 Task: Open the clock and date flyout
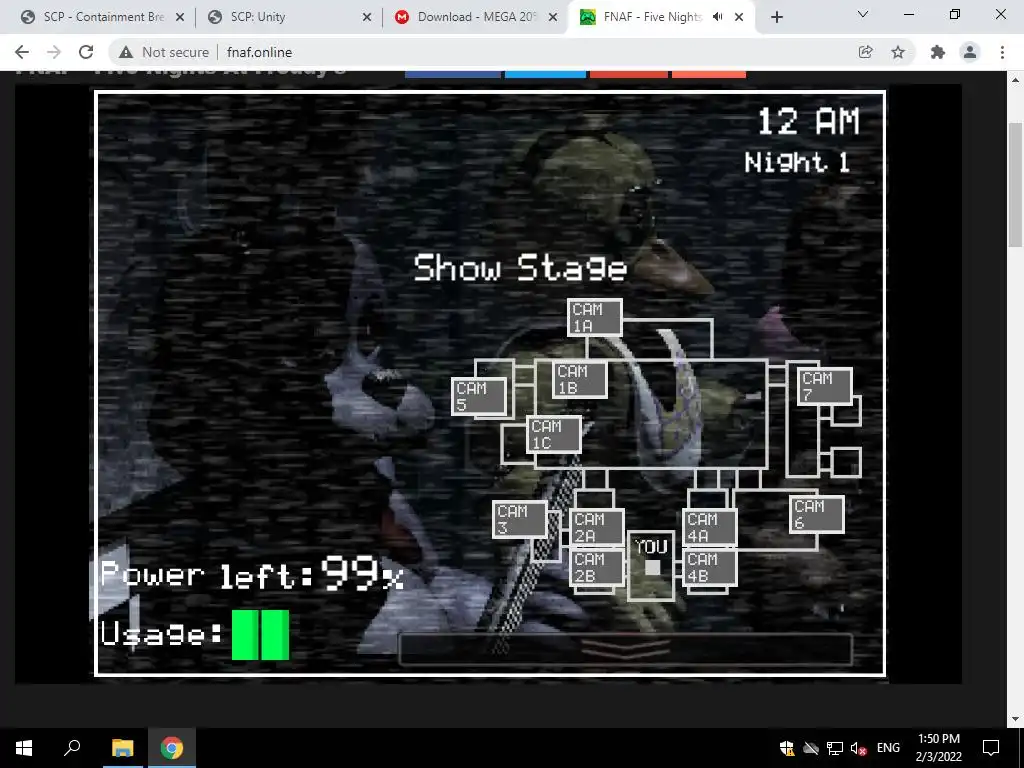click(938, 748)
